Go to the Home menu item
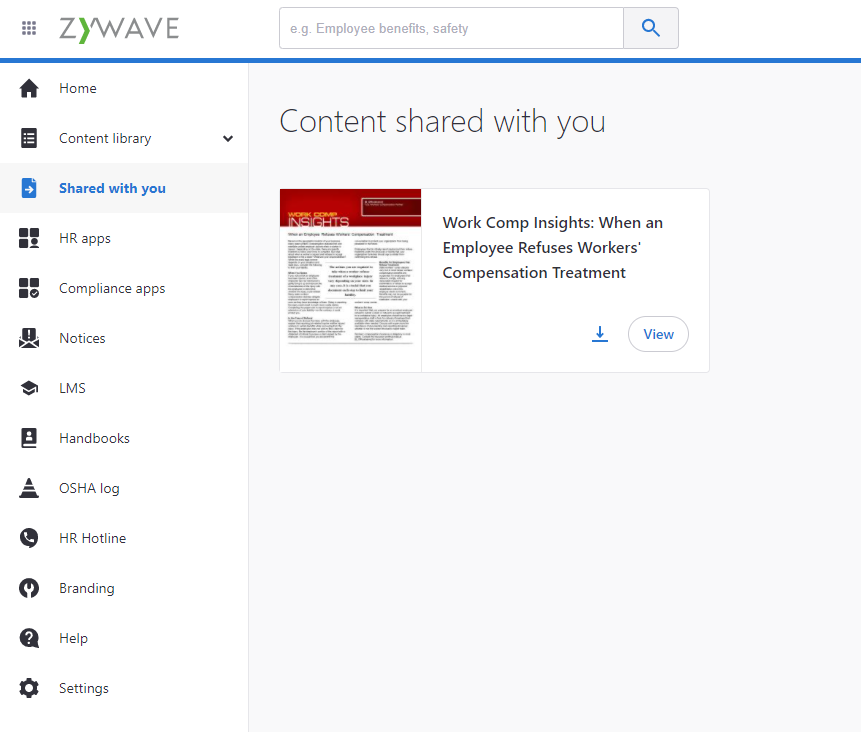This screenshot has width=861, height=732. [x=77, y=88]
